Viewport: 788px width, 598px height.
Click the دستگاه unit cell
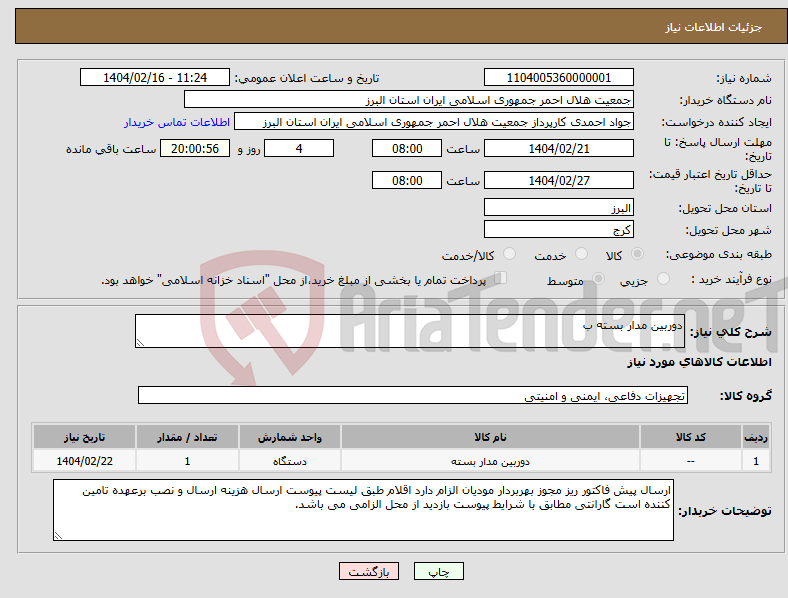point(289,461)
